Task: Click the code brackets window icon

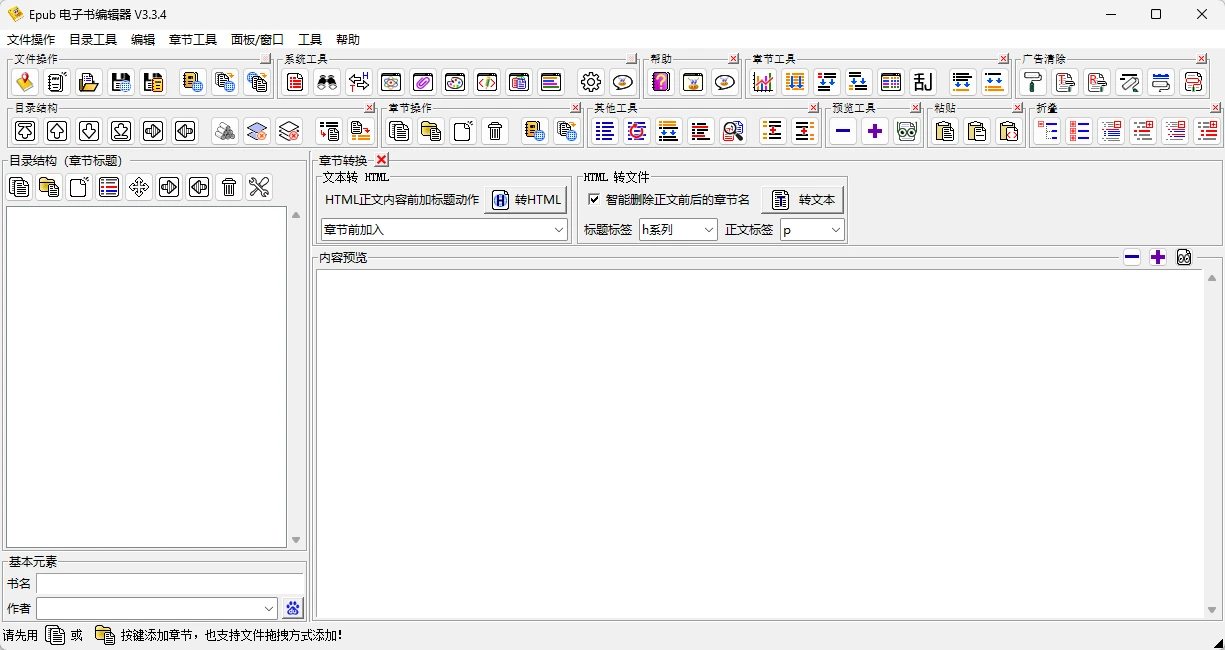Action: [x=487, y=82]
